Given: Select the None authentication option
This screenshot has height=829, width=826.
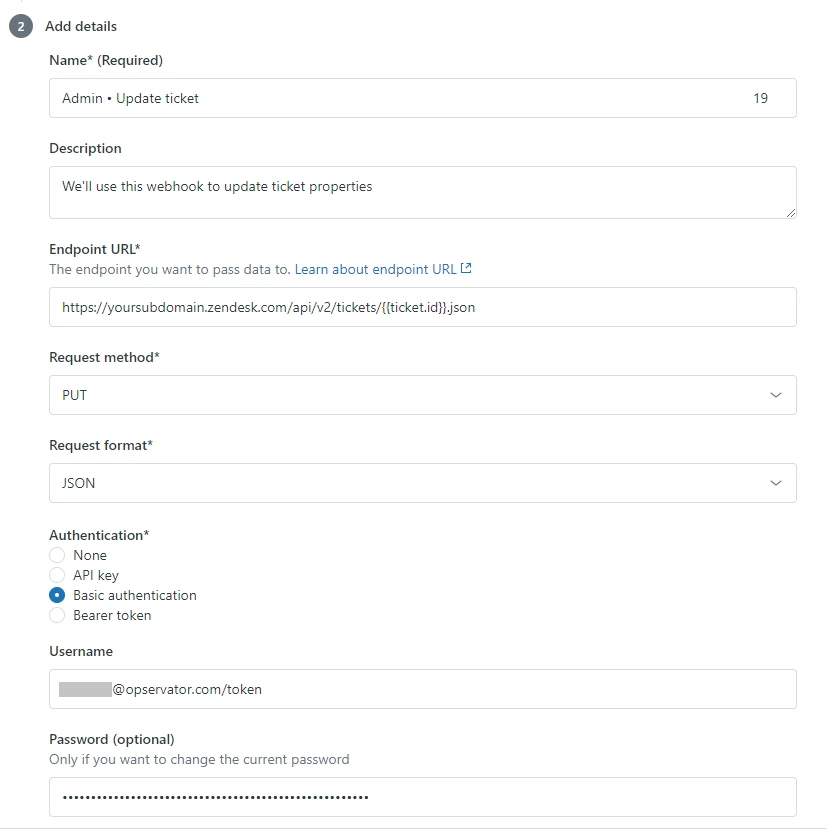Looking at the screenshot, I should [57, 555].
